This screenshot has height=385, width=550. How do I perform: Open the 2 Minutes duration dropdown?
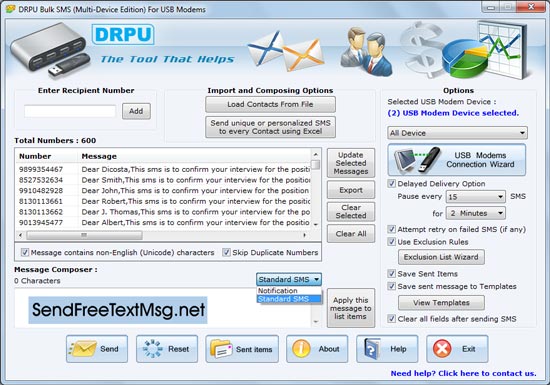click(475, 213)
